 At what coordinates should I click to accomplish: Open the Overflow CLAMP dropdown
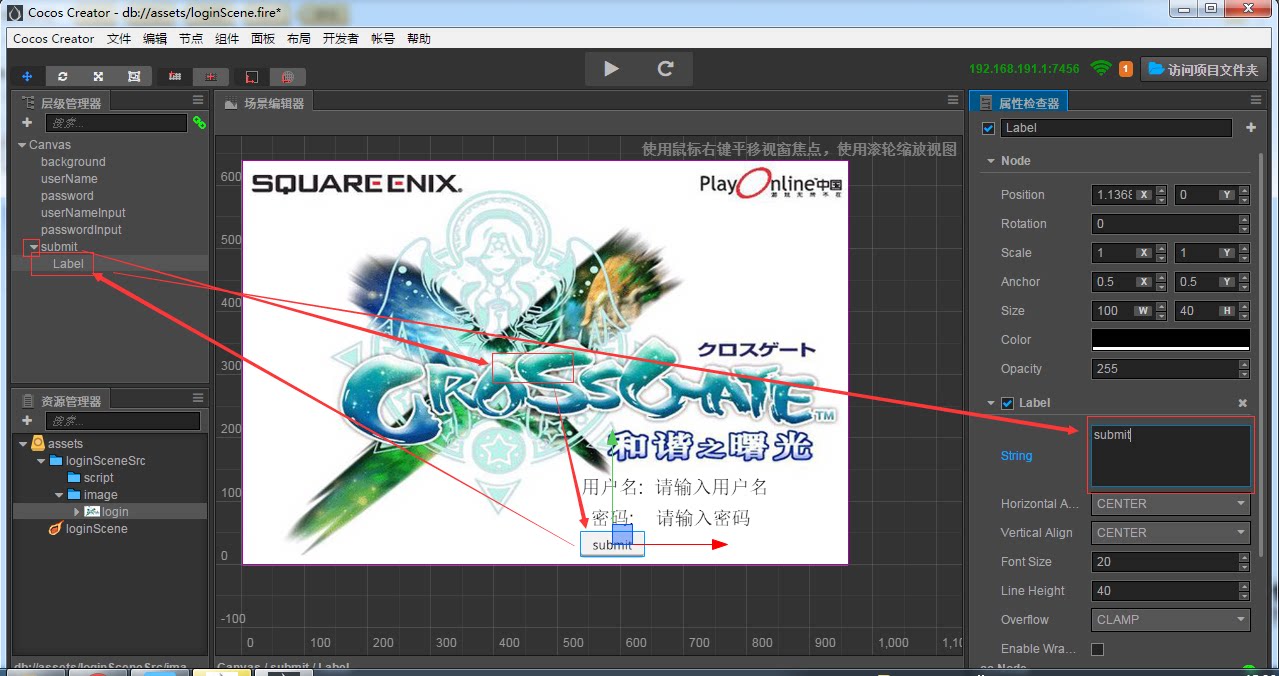pos(1171,620)
